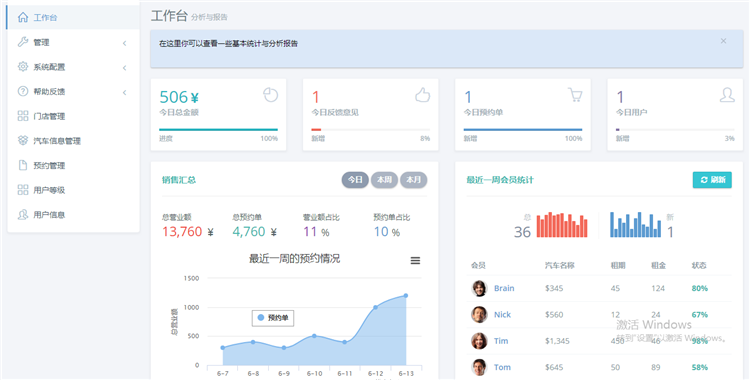
Task: Expand the 帮助反馈 menu chevron
Action: coord(124,92)
